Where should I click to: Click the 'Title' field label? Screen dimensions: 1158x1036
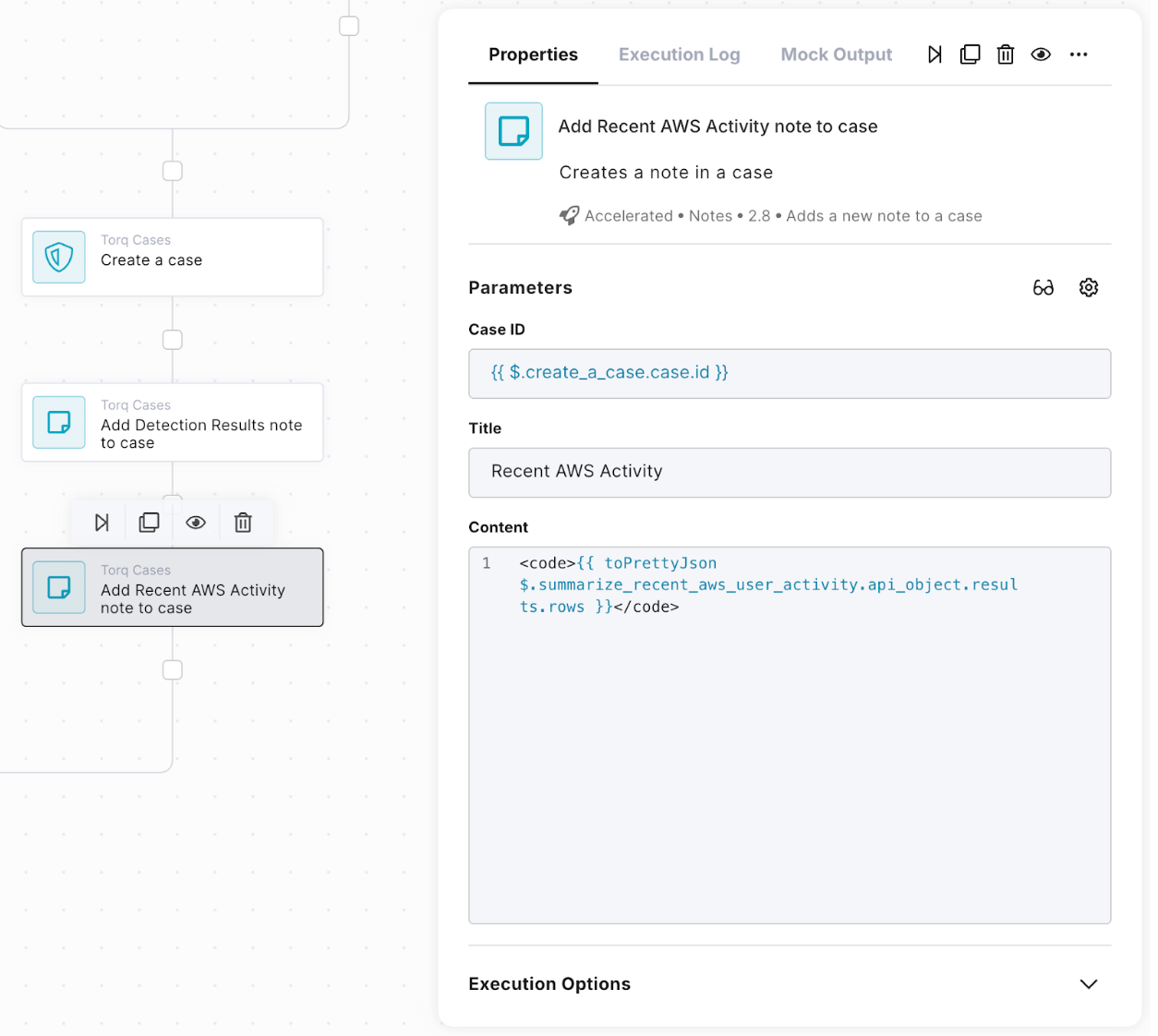click(x=485, y=428)
